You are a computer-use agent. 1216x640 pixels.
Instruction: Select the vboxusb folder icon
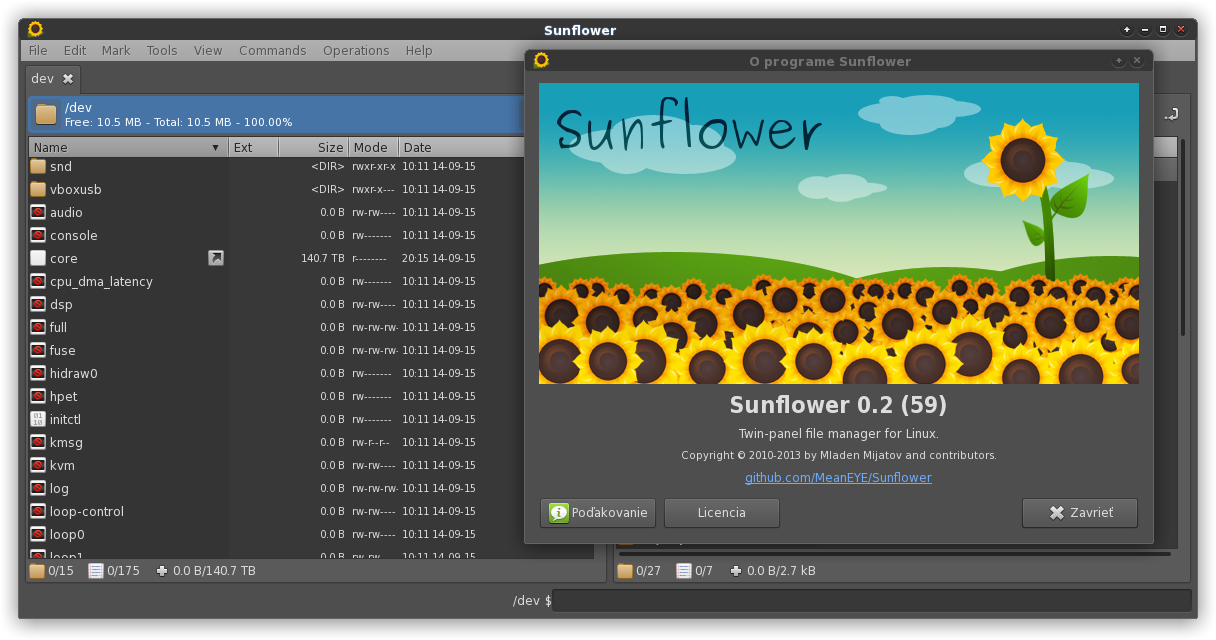(x=38, y=189)
